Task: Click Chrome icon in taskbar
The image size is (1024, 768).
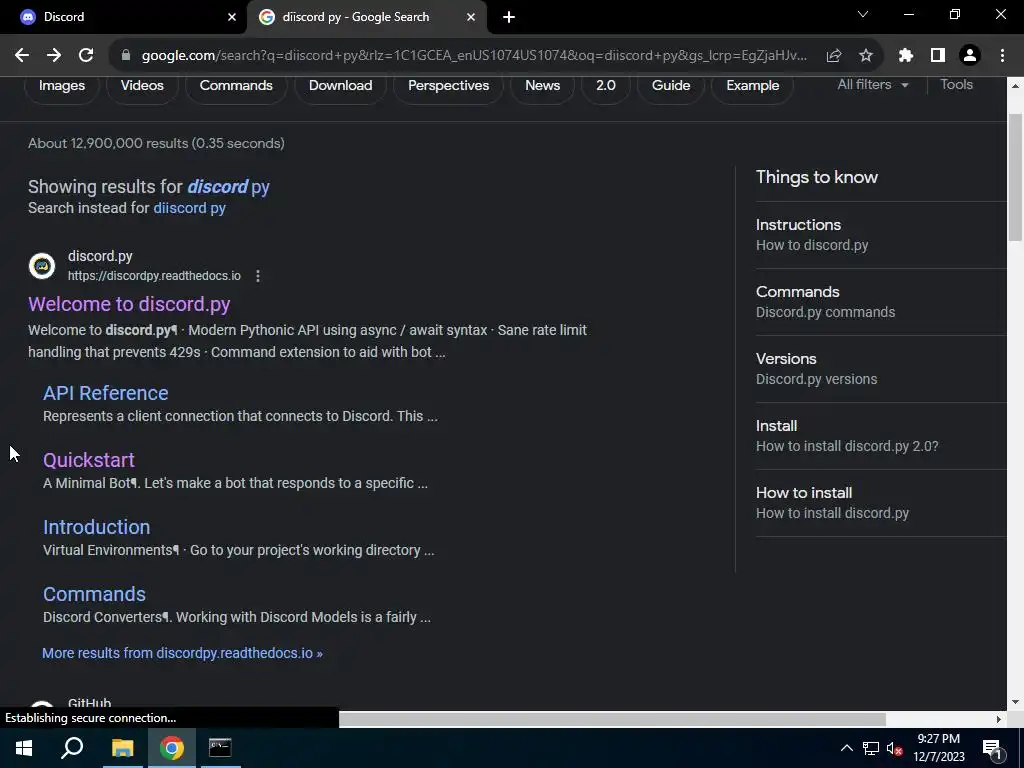Action: [x=172, y=748]
